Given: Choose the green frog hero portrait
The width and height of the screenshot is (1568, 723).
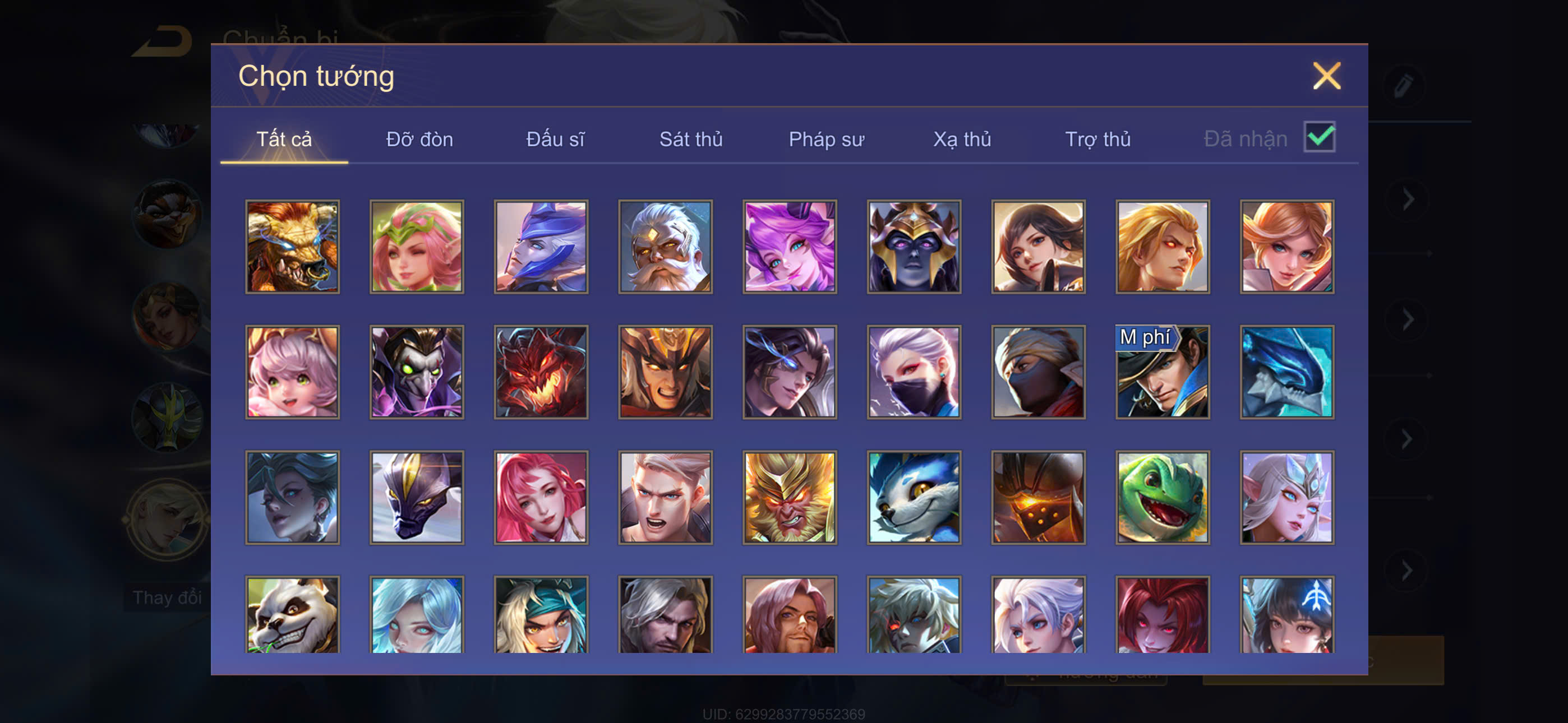Looking at the screenshot, I should tap(1162, 497).
